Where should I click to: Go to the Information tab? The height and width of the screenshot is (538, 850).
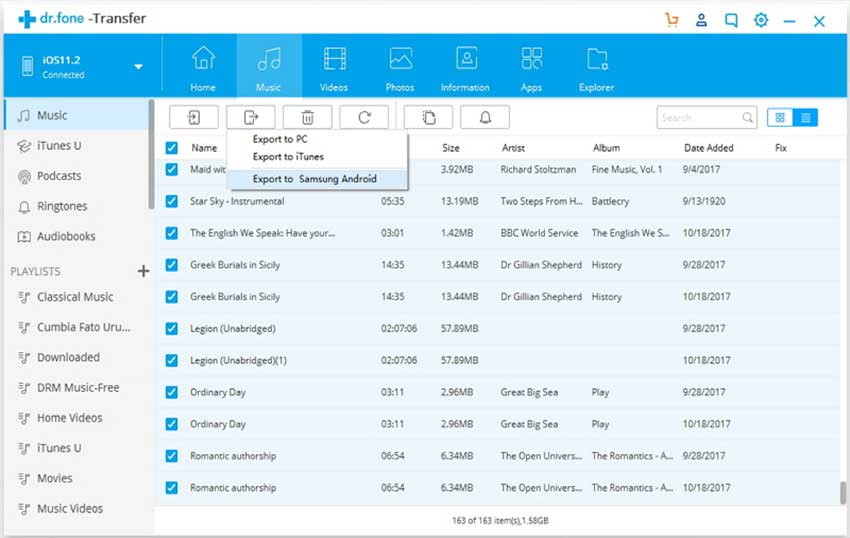tap(465, 67)
